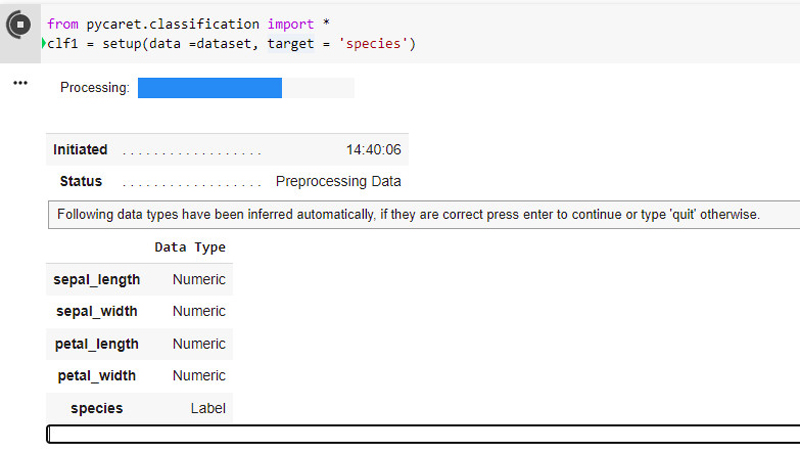Click the Preprocessing Data status text
This screenshot has width=800, height=452.
click(338, 182)
